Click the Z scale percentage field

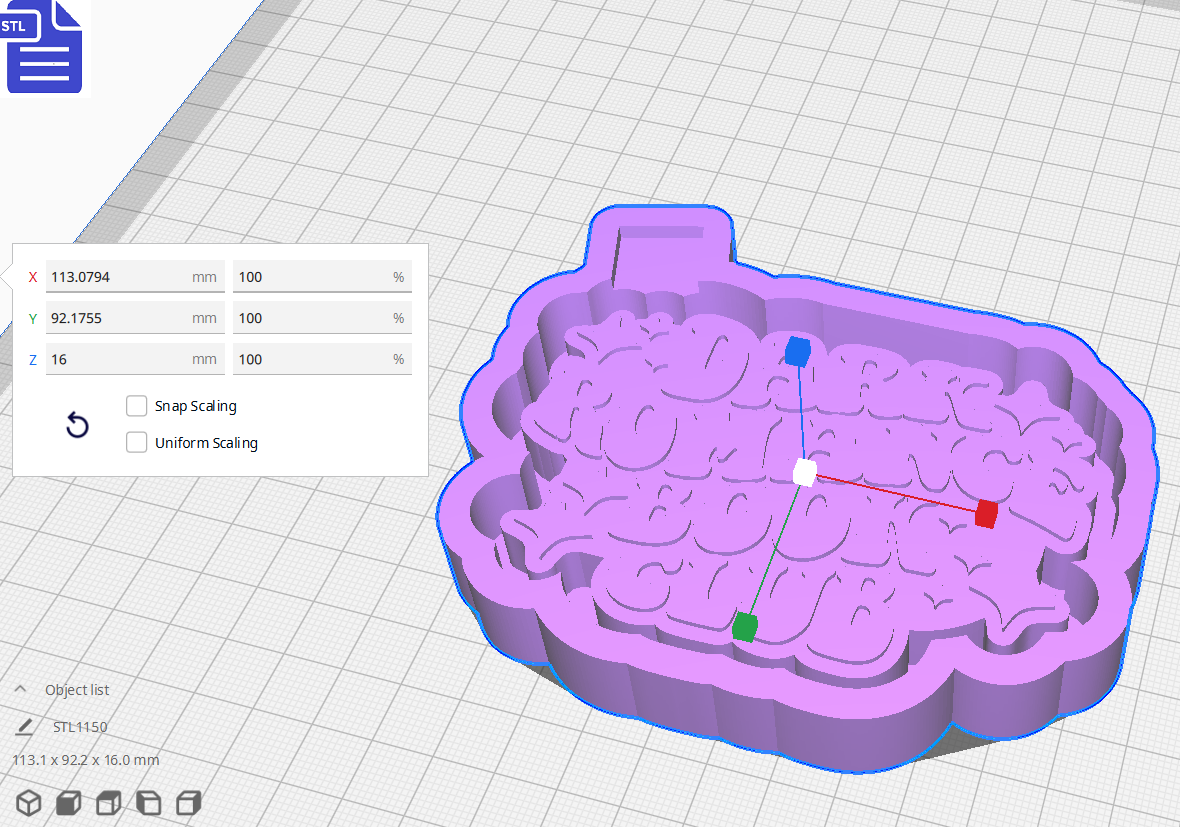310,359
